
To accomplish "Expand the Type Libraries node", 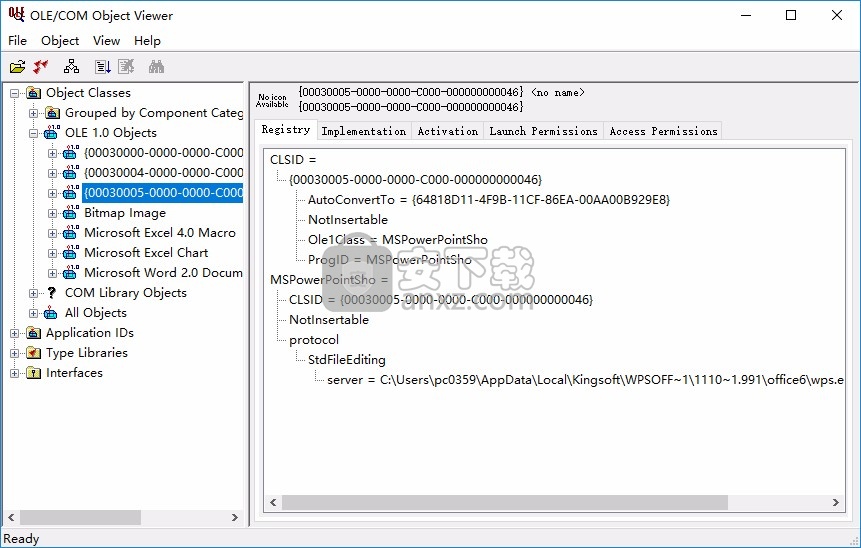I will point(15,353).
